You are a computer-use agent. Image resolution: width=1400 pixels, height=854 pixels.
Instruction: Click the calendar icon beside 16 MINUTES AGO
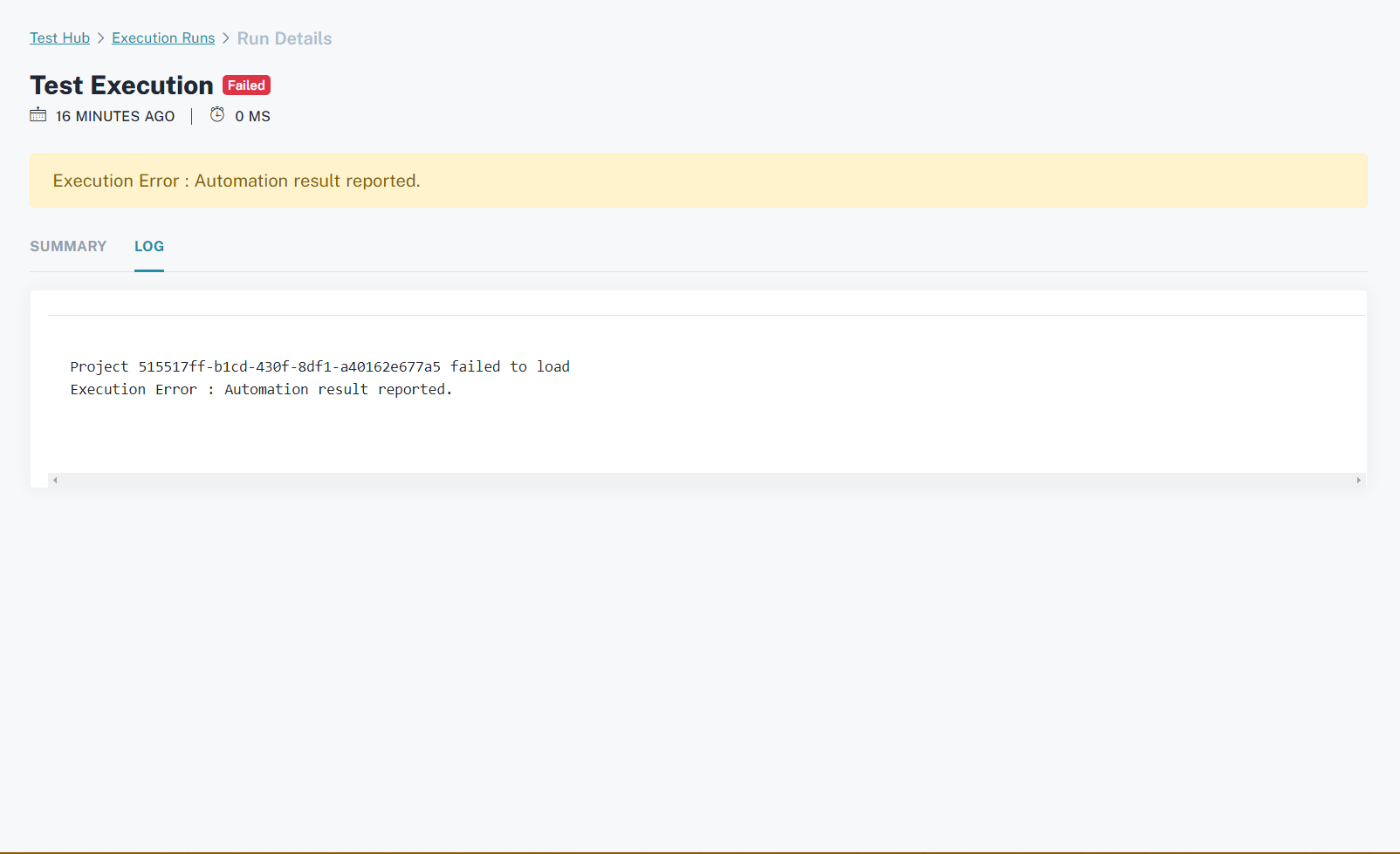38,114
